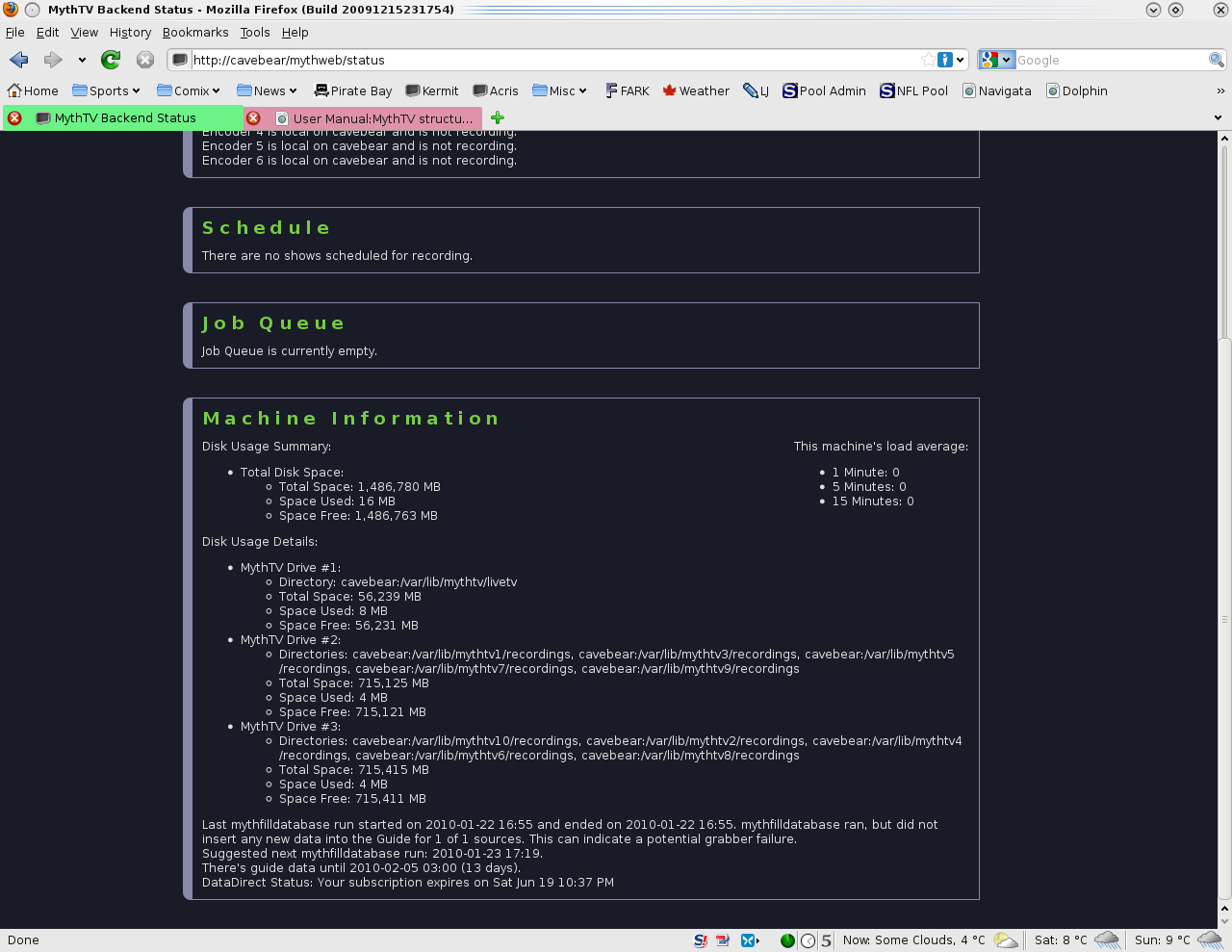This screenshot has height=952, width=1232.
Task: Expand the Sports bookmark folder
Action: 113,90
